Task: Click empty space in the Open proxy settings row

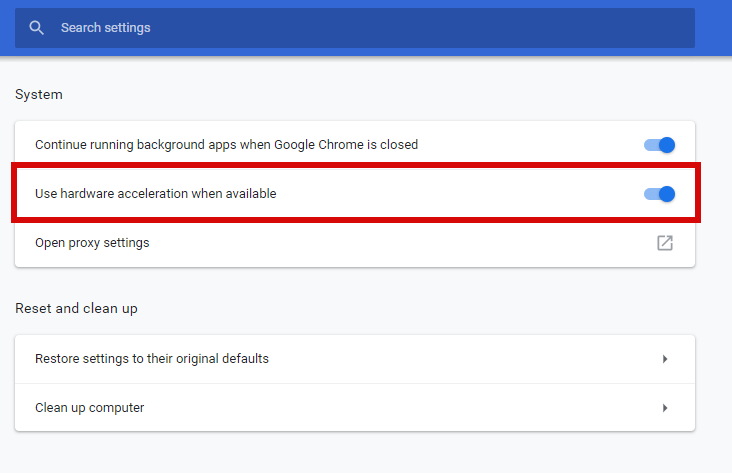Action: 400,243
